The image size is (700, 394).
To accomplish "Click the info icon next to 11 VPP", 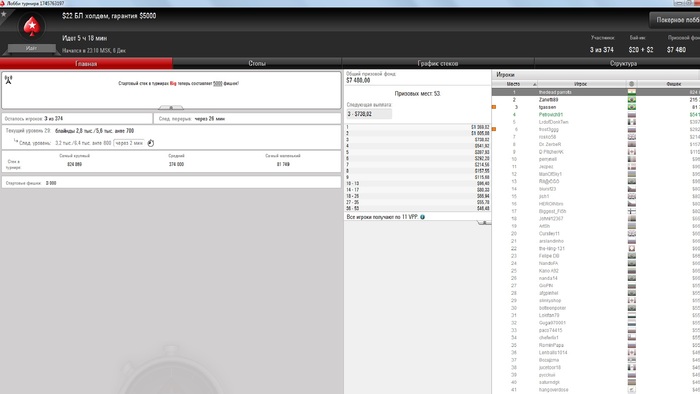I will [x=422, y=217].
